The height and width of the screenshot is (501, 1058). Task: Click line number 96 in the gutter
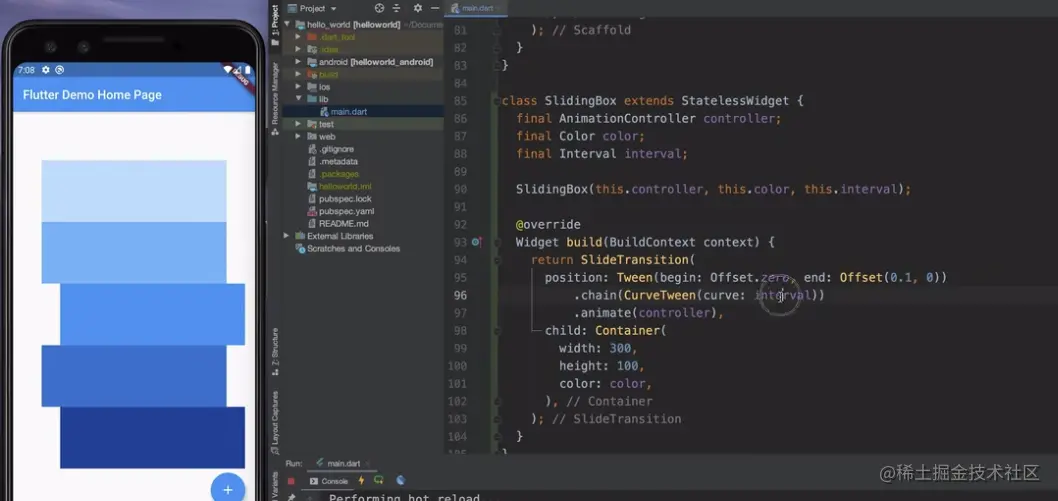[460, 295]
